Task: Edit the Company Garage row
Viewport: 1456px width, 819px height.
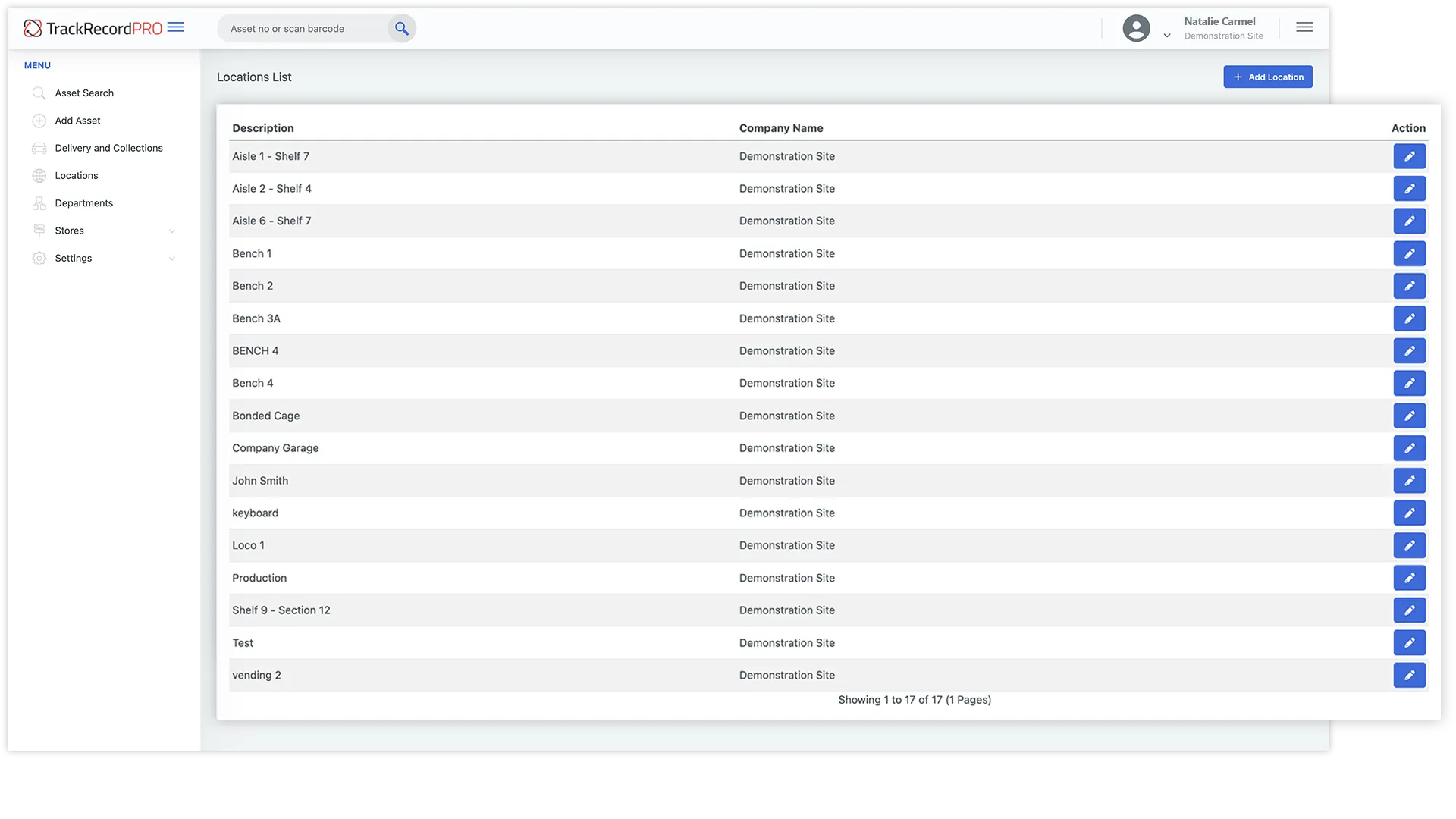Action: pos(1409,448)
